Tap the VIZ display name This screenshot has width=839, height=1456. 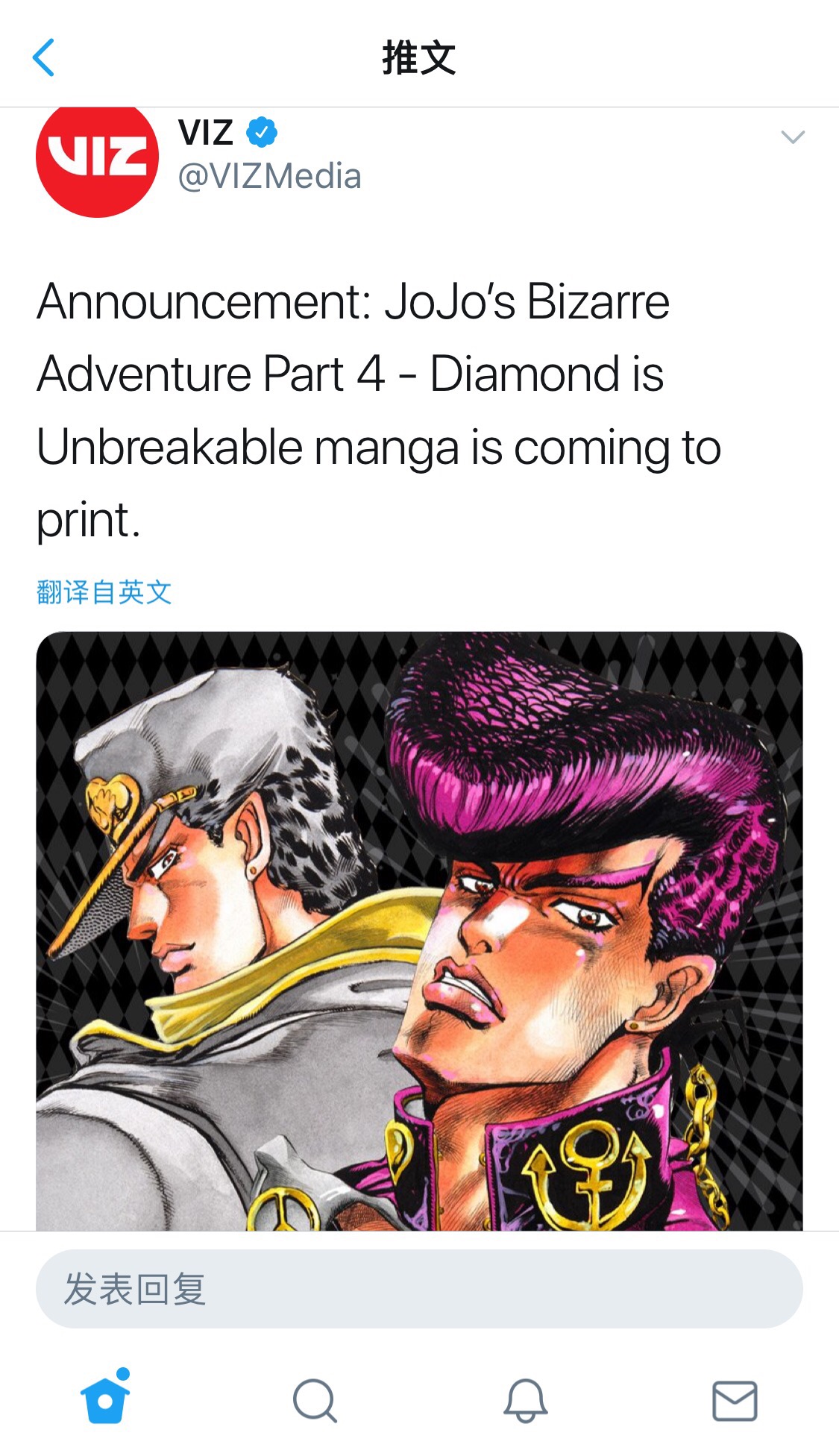click(x=206, y=133)
